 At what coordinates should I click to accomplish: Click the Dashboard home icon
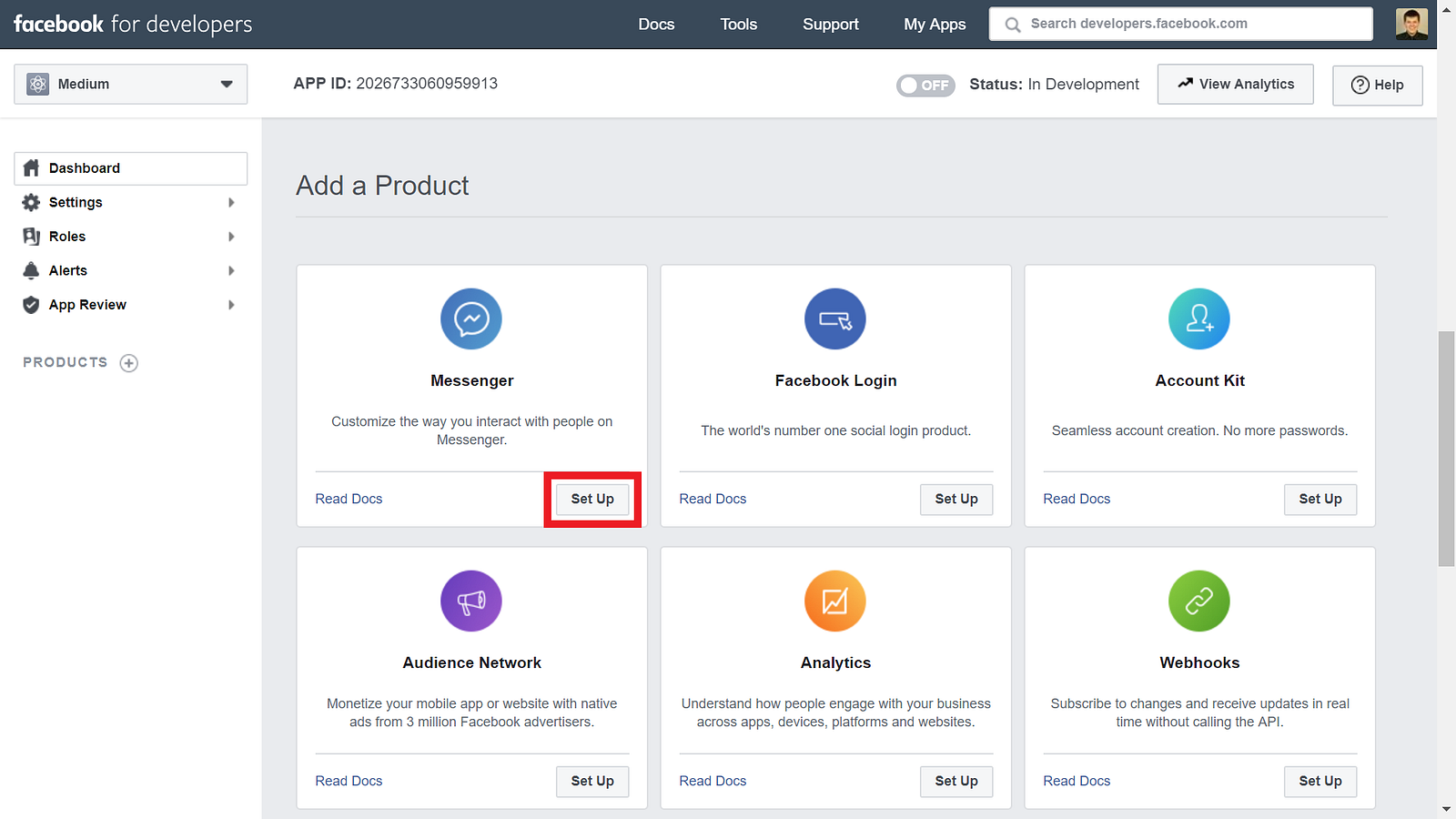pos(32,168)
